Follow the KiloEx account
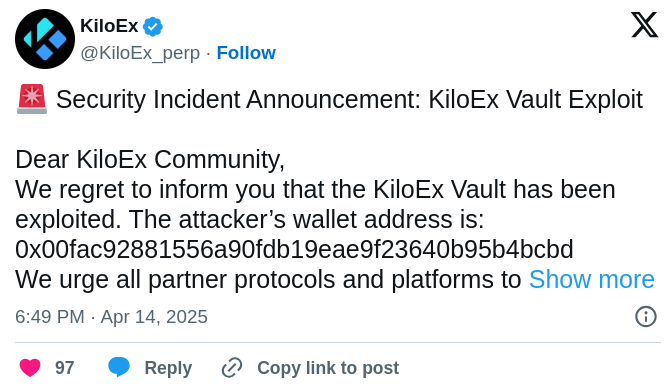 click(x=246, y=53)
